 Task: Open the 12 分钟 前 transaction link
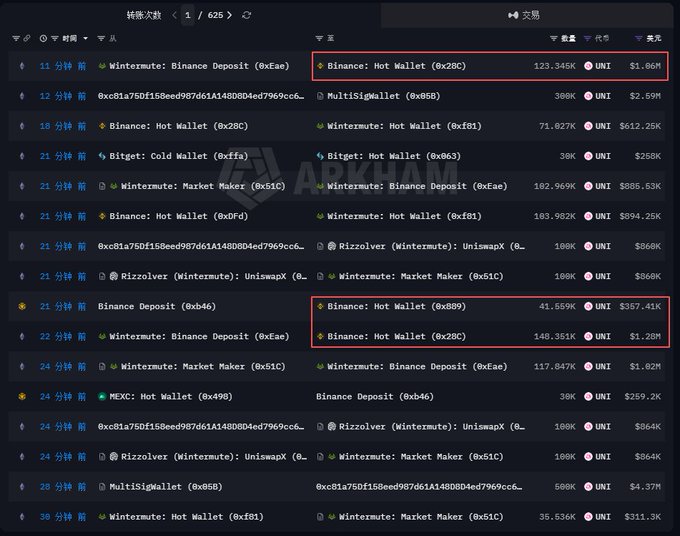[63, 96]
